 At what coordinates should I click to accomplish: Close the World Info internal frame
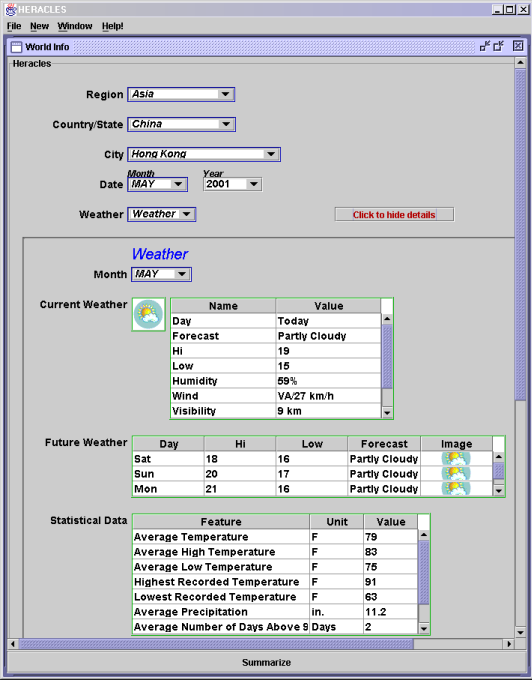518,45
